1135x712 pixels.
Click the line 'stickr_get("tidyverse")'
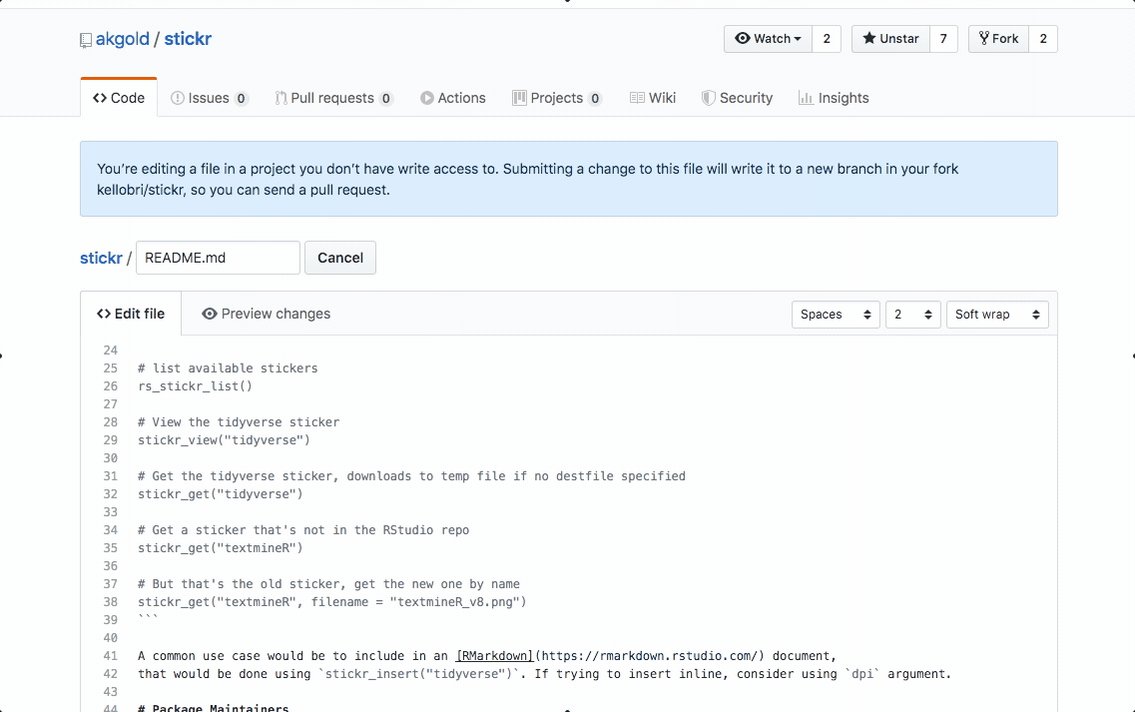coord(220,494)
